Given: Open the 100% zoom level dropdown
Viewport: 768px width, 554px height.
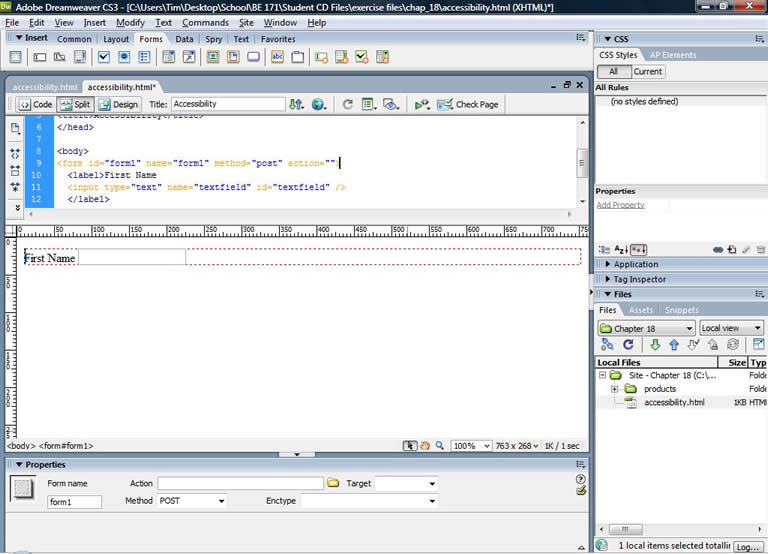Looking at the screenshot, I should click(471, 446).
